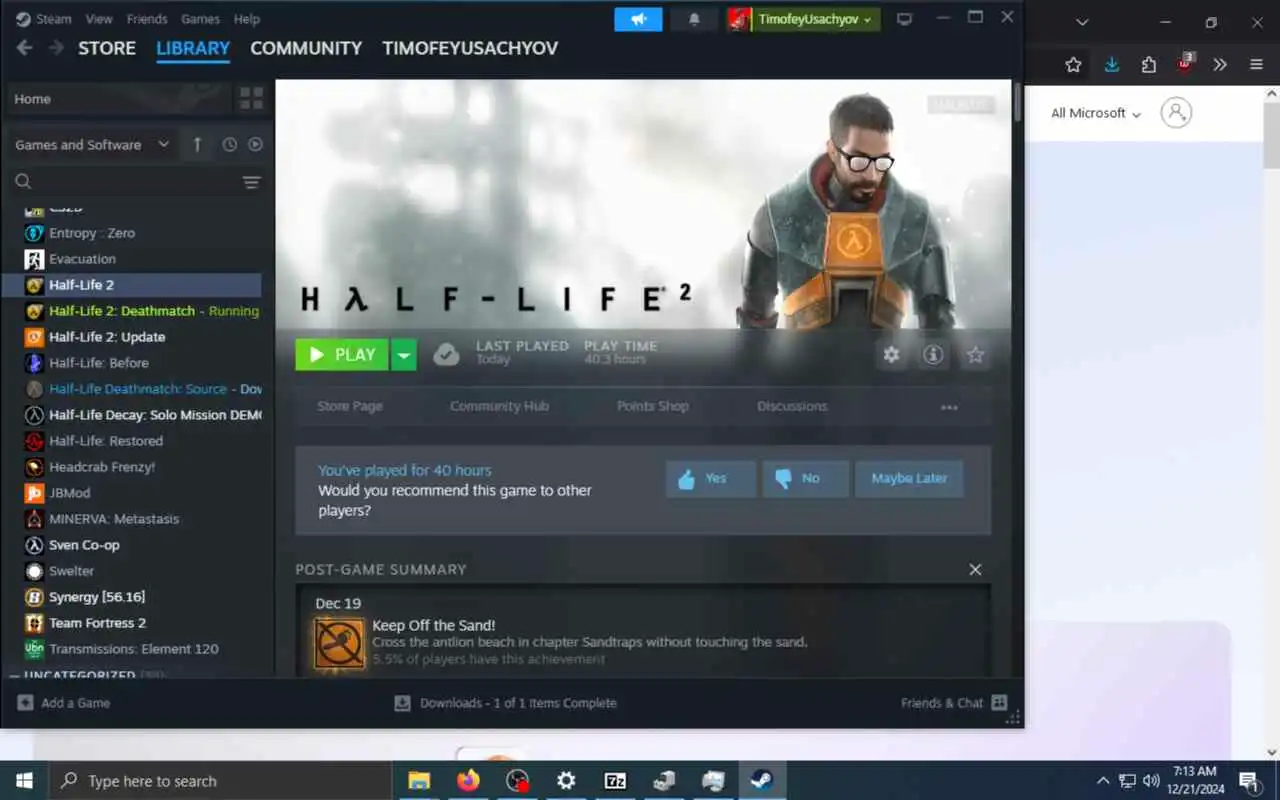Expand All Microsoft menu in browser
The image size is (1280, 800).
(x=1096, y=113)
